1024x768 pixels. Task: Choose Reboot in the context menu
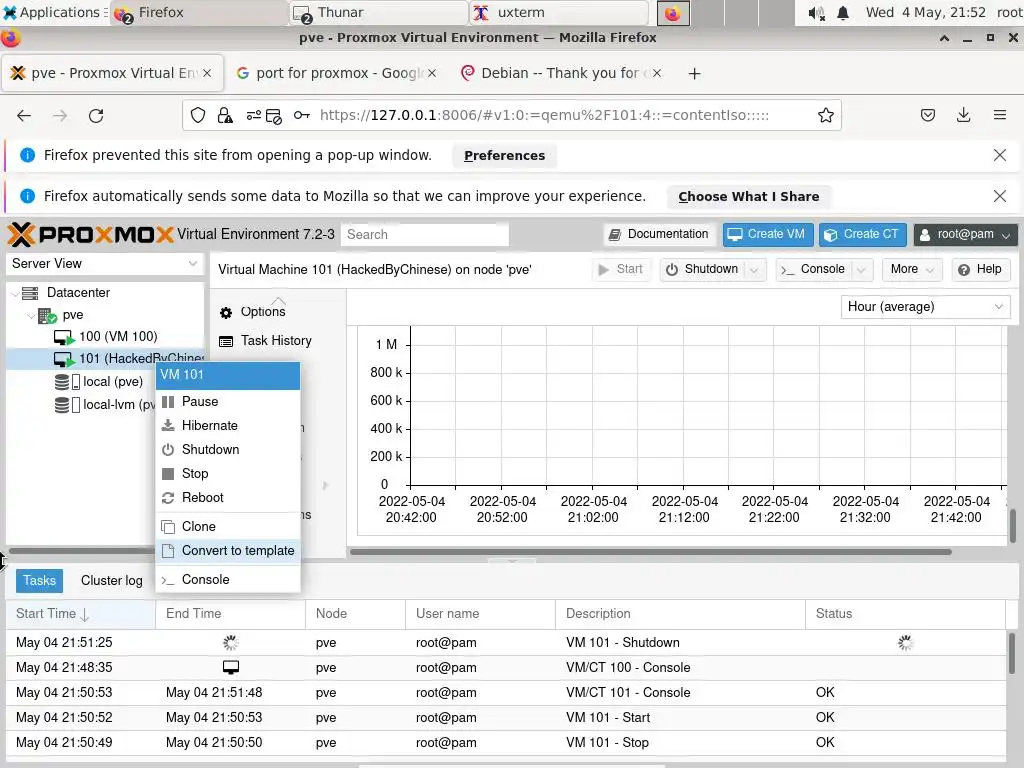pyautogui.click(x=228, y=498)
